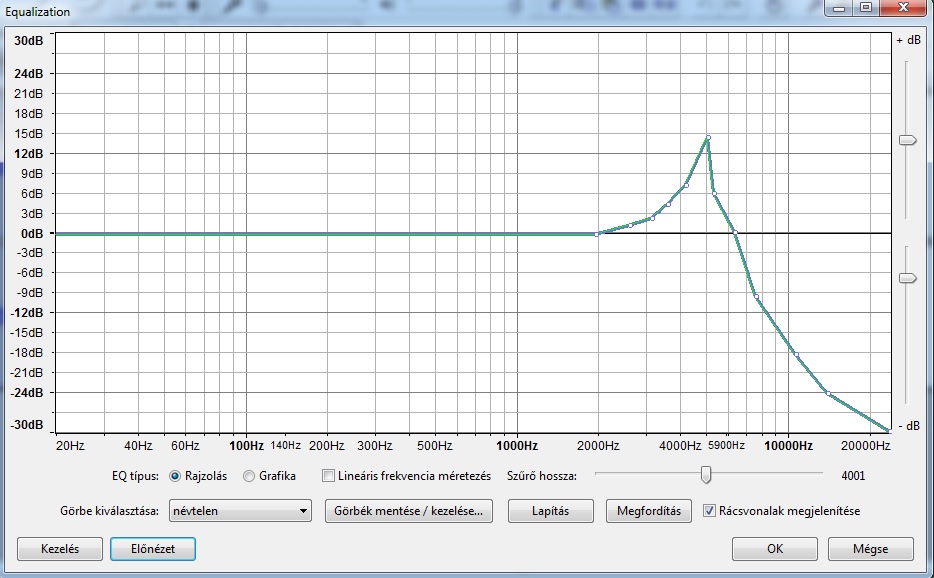Switch EQ type to Grafika

249,476
